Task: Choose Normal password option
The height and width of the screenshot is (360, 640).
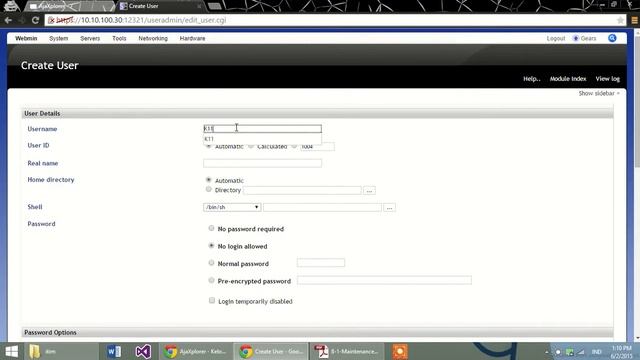Action: 211,263
